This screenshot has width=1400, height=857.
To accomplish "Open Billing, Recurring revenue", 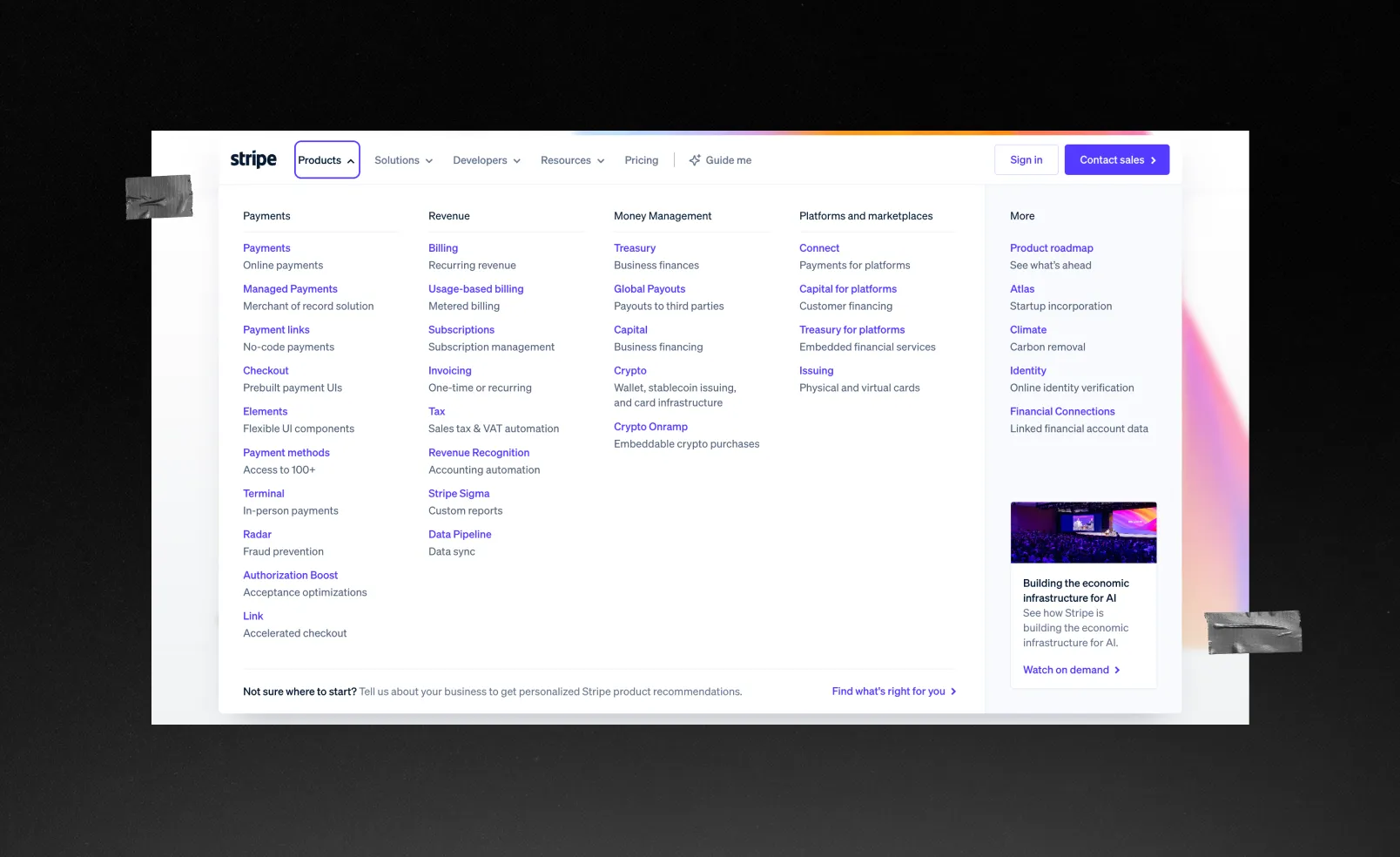I will pyautogui.click(x=443, y=248).
